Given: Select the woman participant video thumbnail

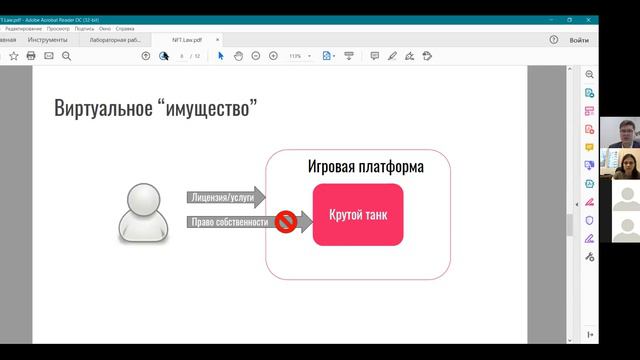Looking at the screenshot, I should pyautogui.click(x=620, y=164).
